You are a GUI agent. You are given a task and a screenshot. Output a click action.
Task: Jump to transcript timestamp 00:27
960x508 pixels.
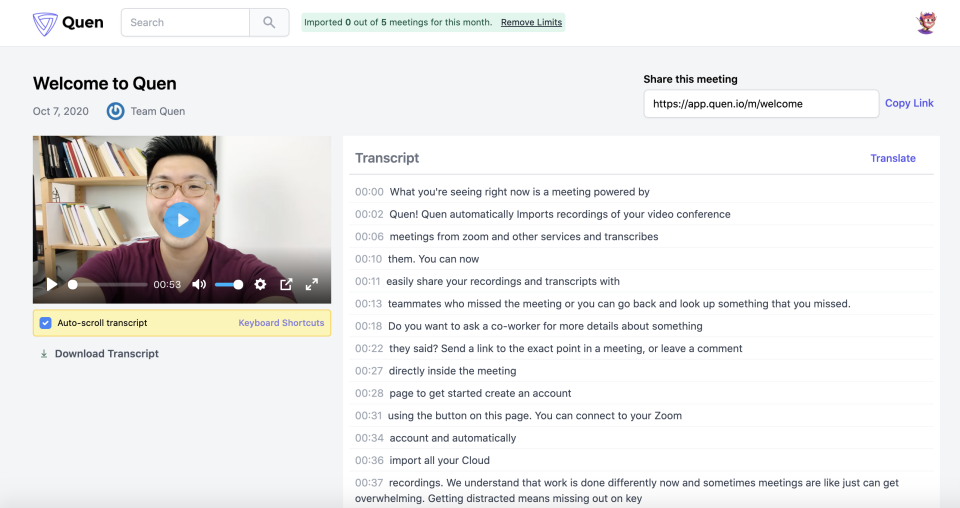pyautogui.click(x=369, y=371)
